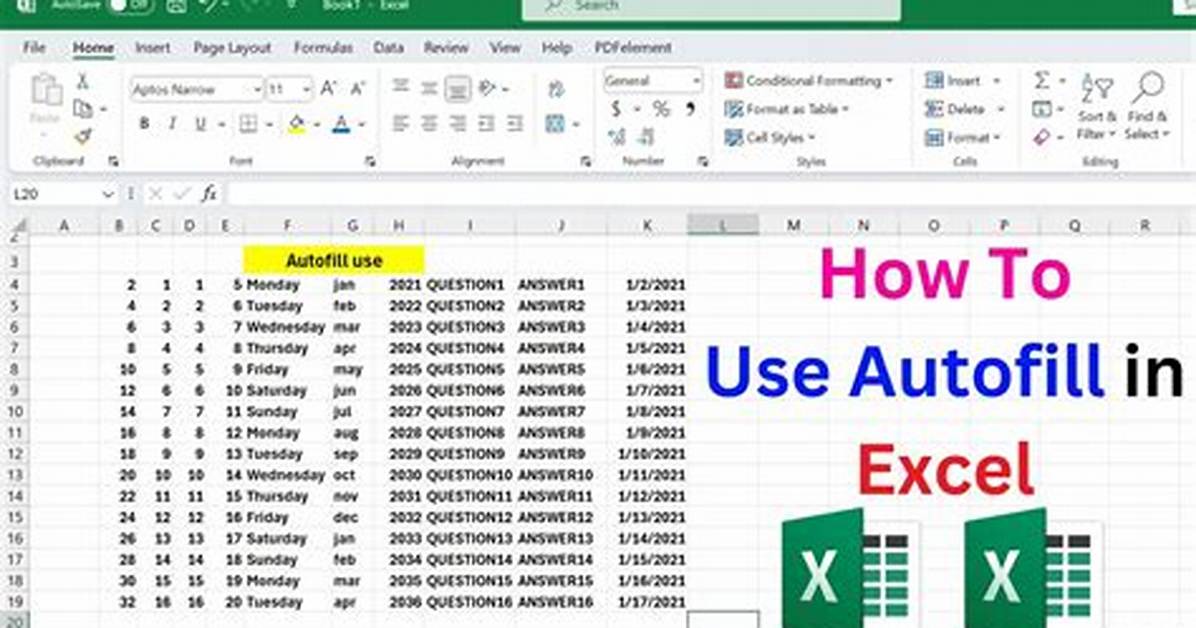Select the Format Painter brush
1196x628 pixels.
(x=82, y=137)
